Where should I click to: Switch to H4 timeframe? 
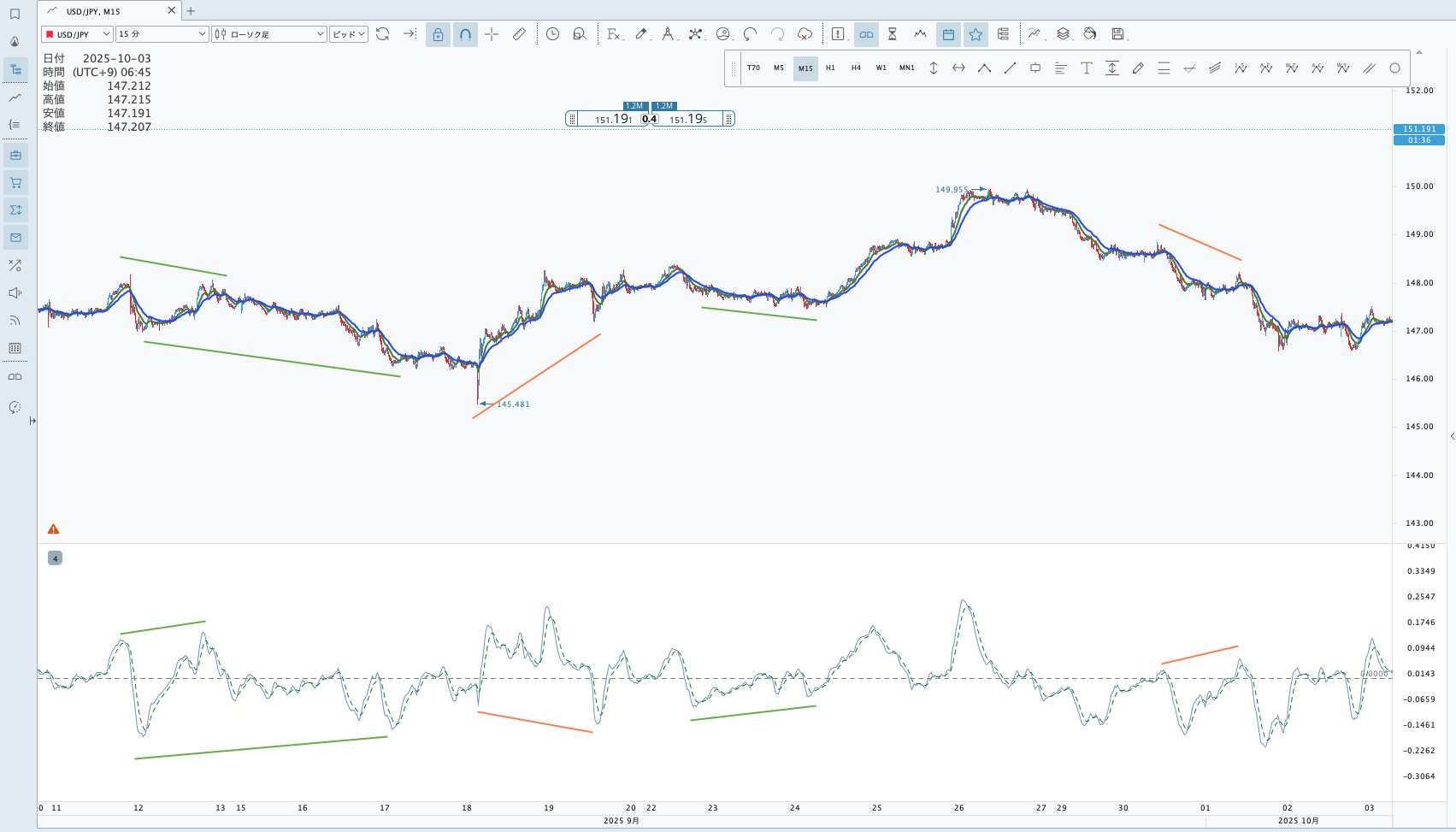point(856,68)
